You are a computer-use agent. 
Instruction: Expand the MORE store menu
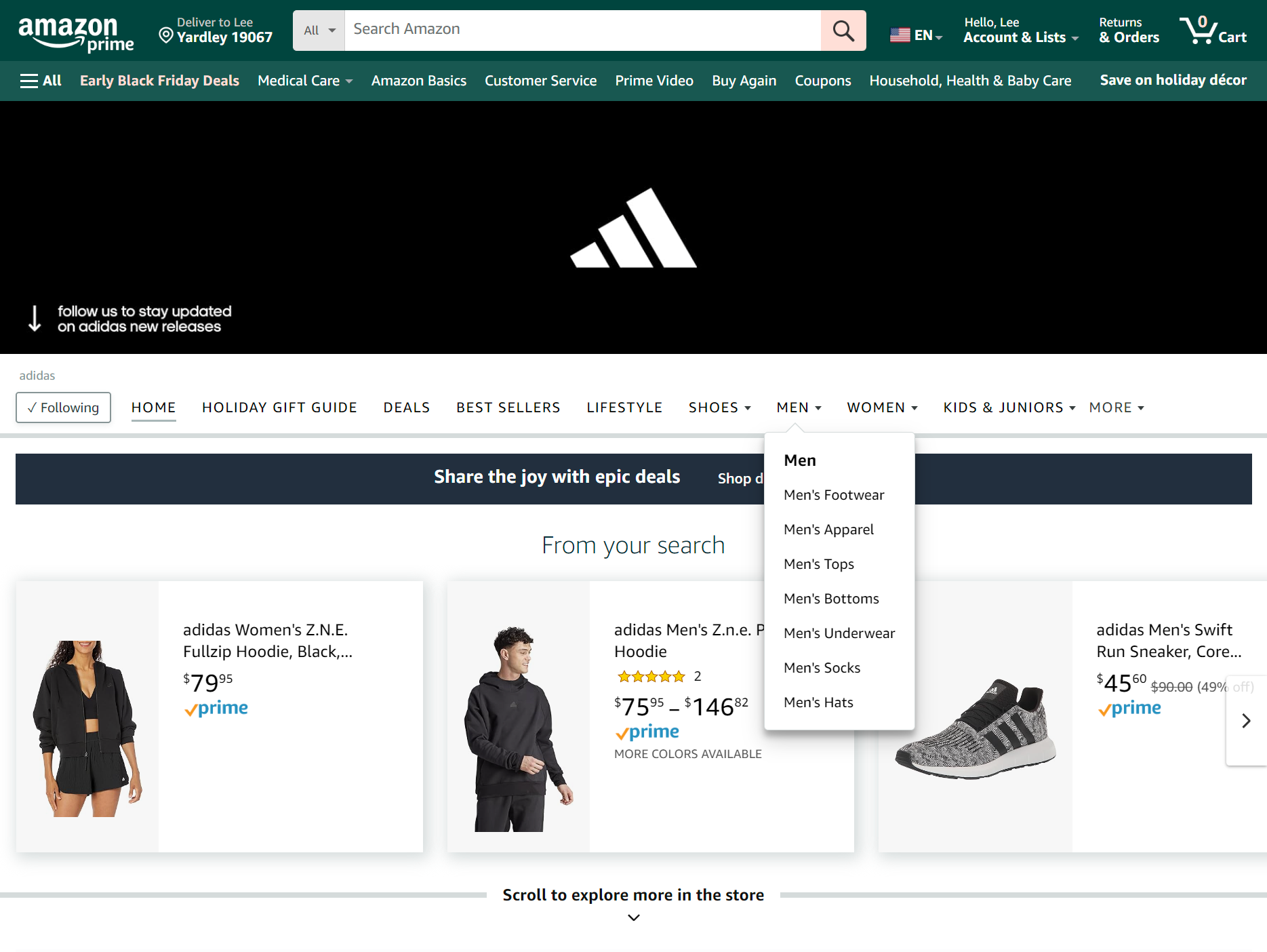coord(1117,408)
